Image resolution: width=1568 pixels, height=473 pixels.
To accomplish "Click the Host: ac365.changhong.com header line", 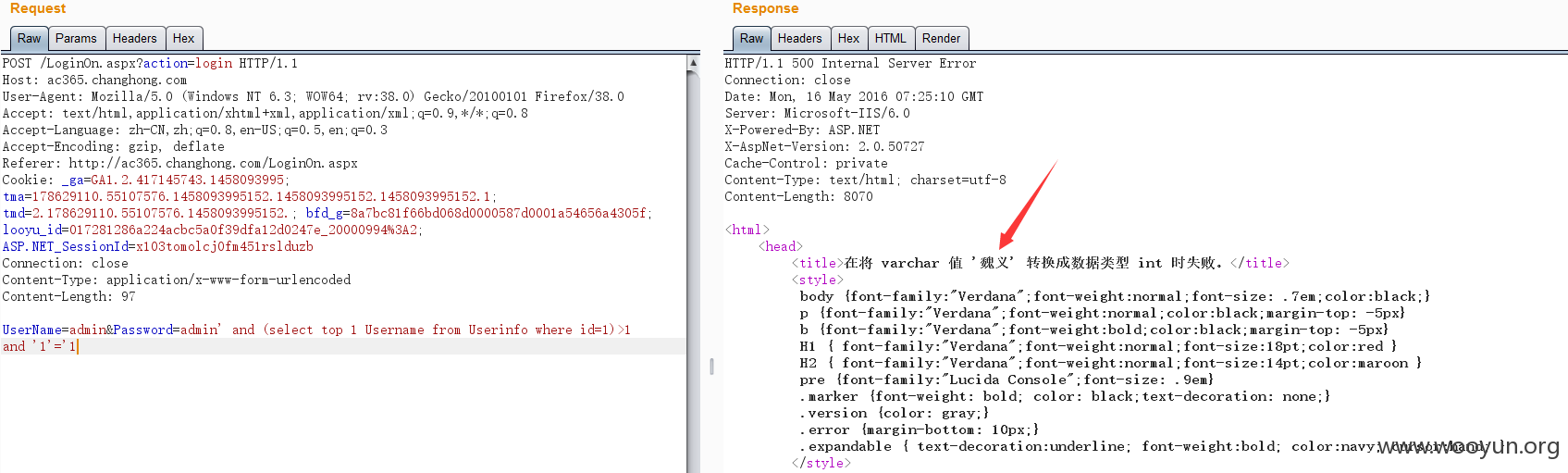I will click(x=94, y=80).
